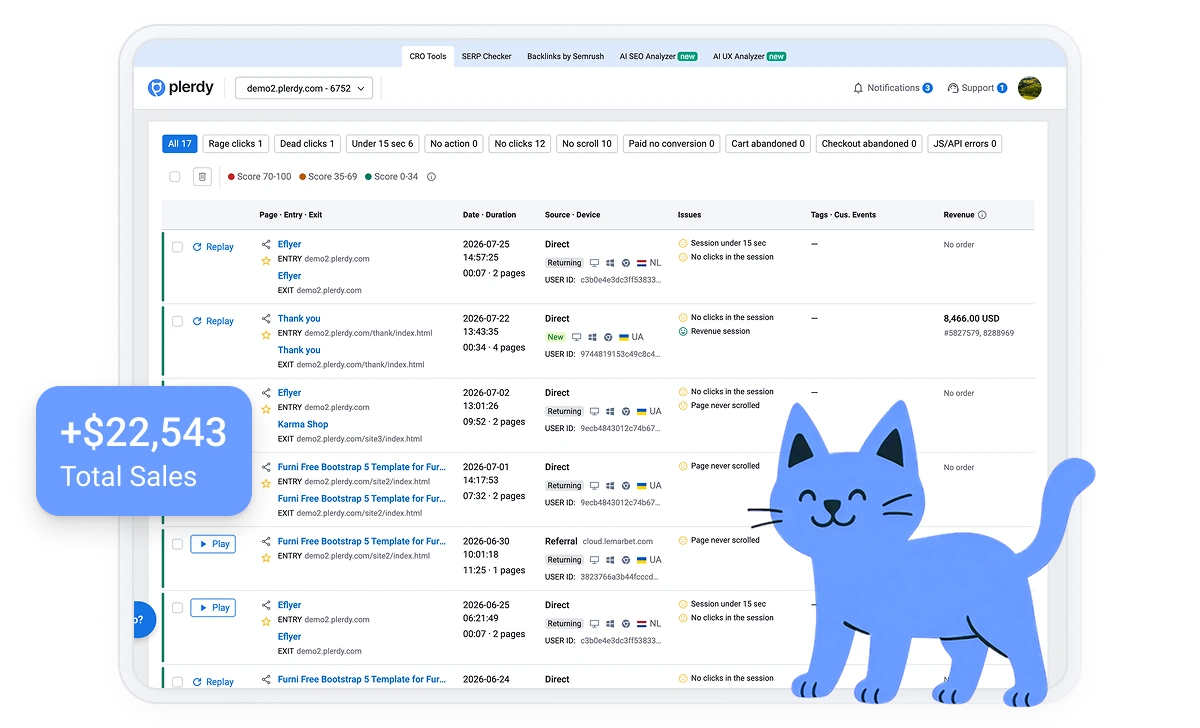This screenshot has height=728, width=1200.
Task: Open Backlinks by Semrush tab
Action: [x=566, y=56]
